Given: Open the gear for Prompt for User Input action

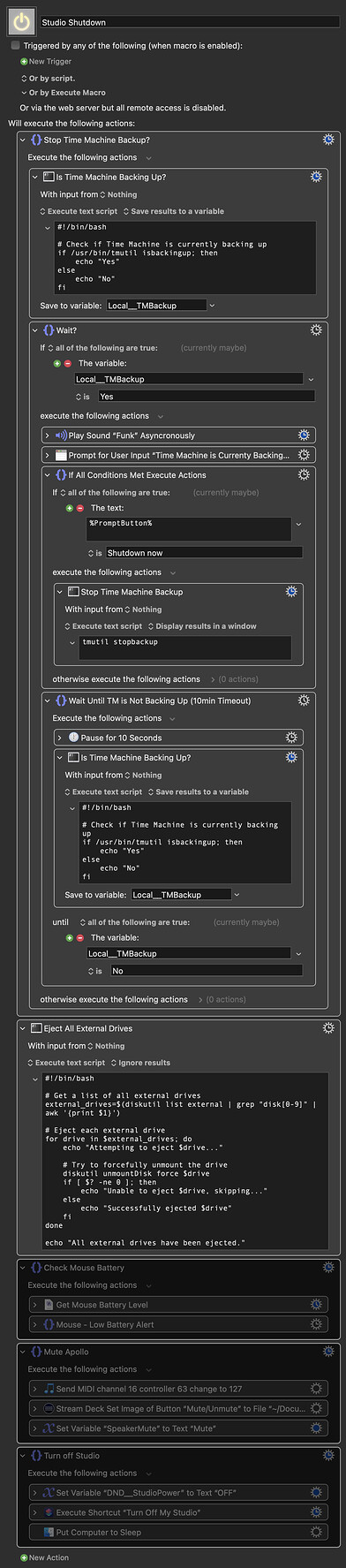Looking at the screenshot, I should pos(304,455).
